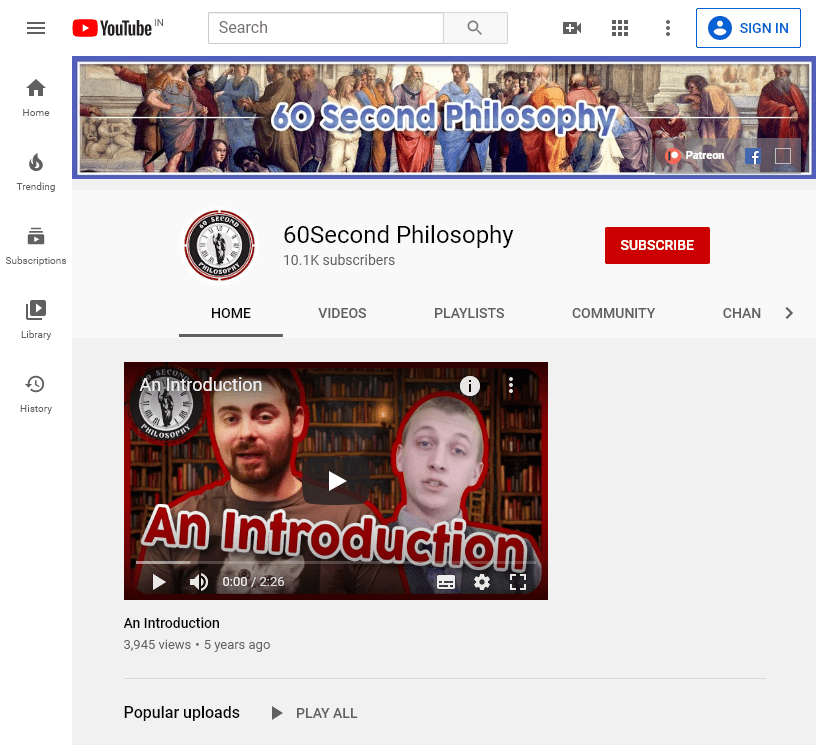
Task: Click the channel banner image
Action: point(444,118)
